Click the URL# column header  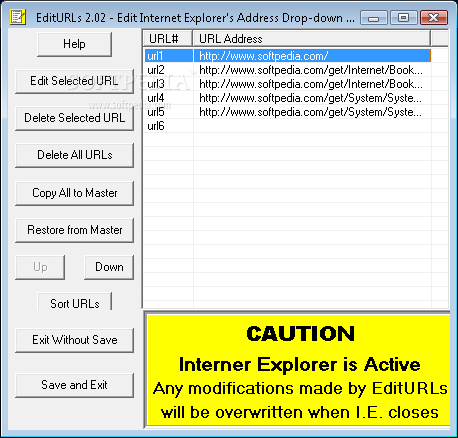coord(168,39)
